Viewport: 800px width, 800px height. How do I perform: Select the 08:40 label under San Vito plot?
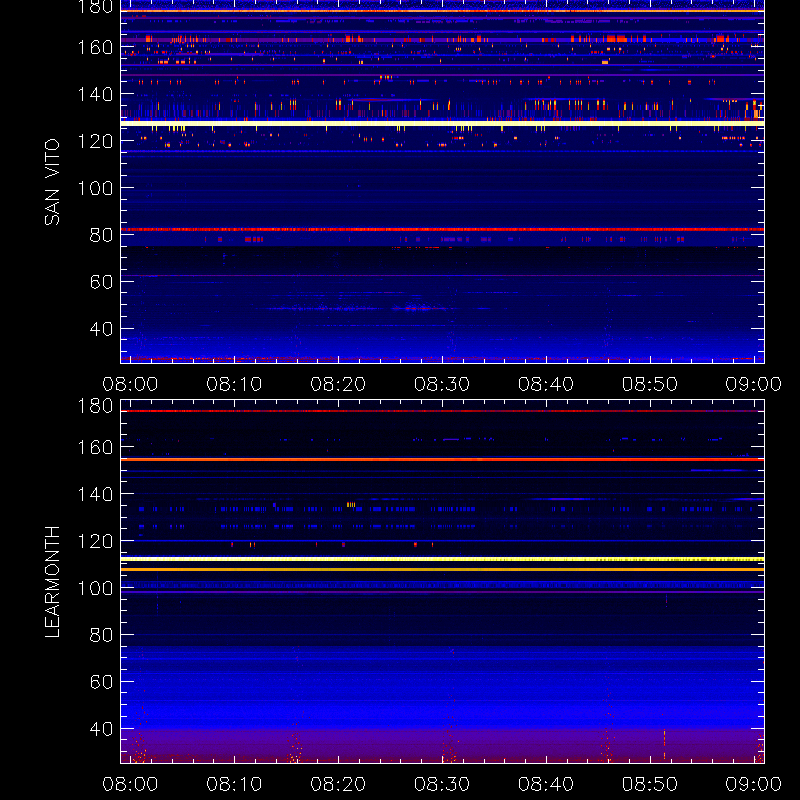[x=546, y=384]
